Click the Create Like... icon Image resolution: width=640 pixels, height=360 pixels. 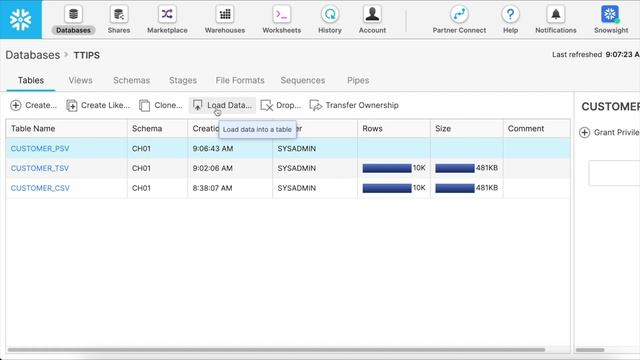tap(72, 105)
